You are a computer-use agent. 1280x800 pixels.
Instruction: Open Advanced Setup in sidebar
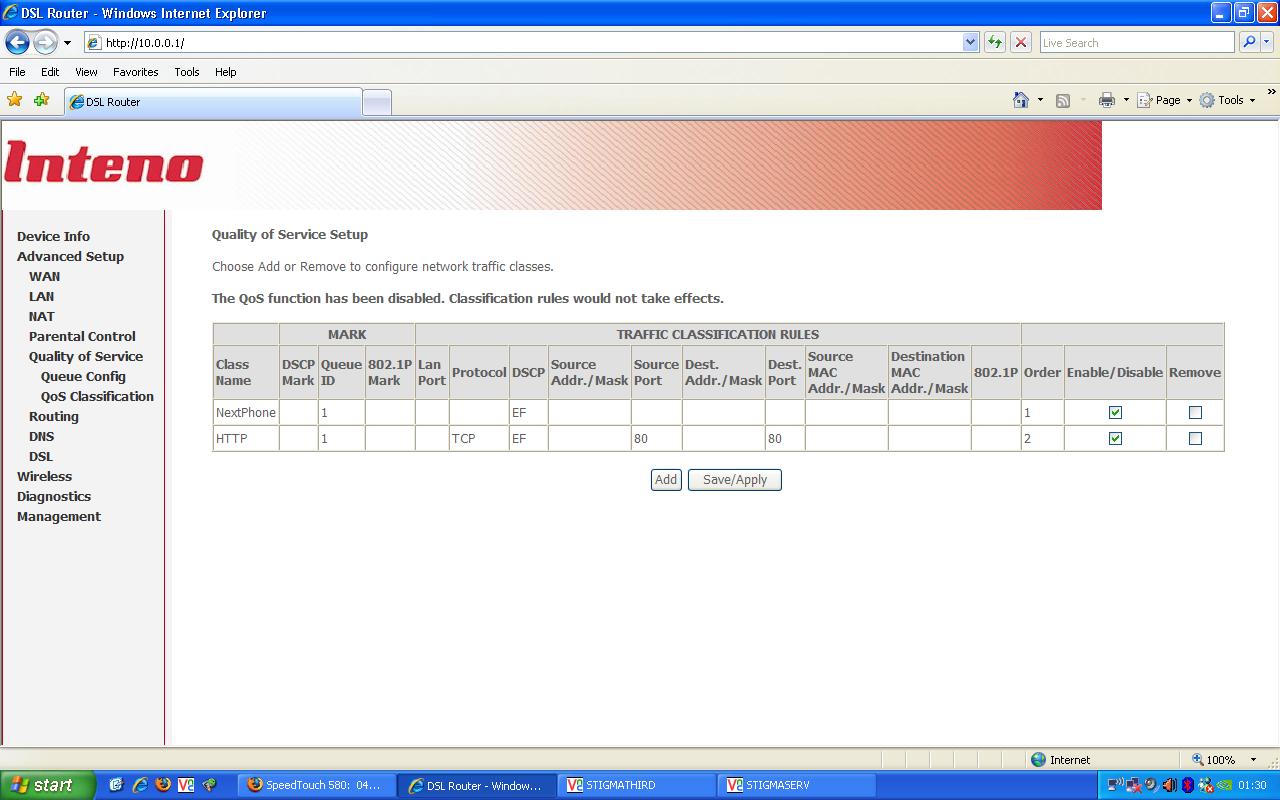pyautogui.click(x=70, y=256)
